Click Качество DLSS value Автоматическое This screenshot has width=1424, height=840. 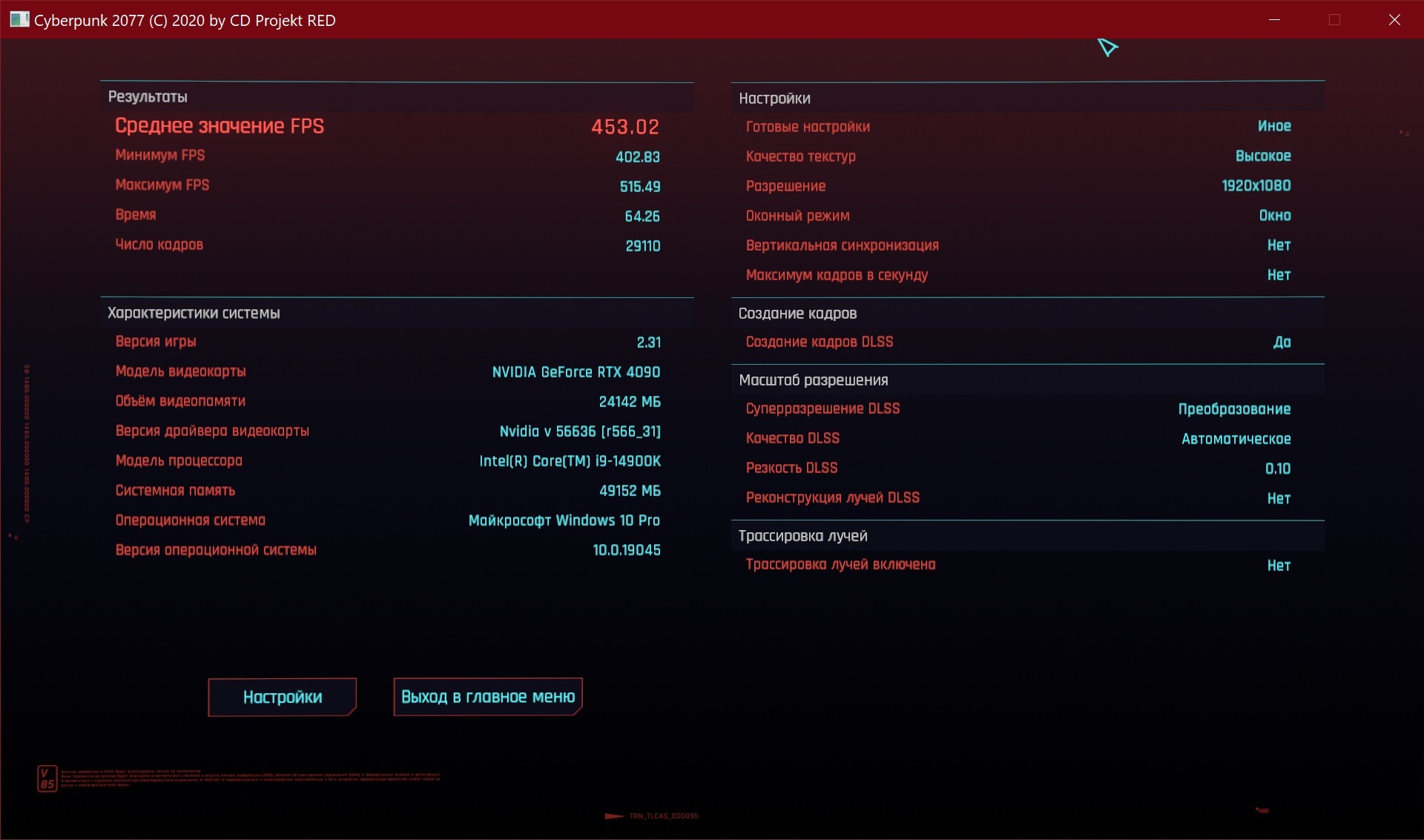click(1236, 439)
